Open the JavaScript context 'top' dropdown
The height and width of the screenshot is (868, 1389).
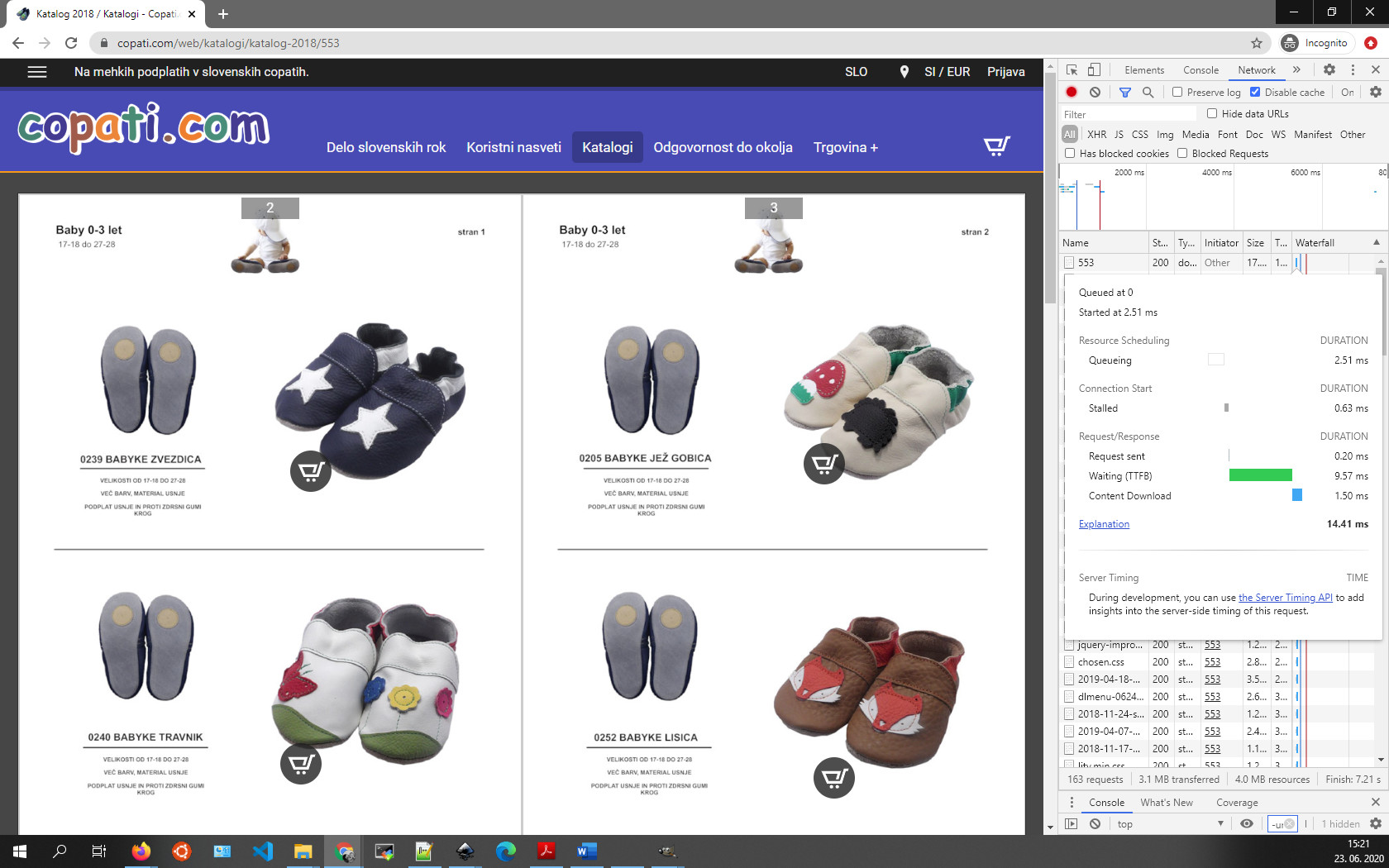pyautogui.click(x=1169, y=824)
